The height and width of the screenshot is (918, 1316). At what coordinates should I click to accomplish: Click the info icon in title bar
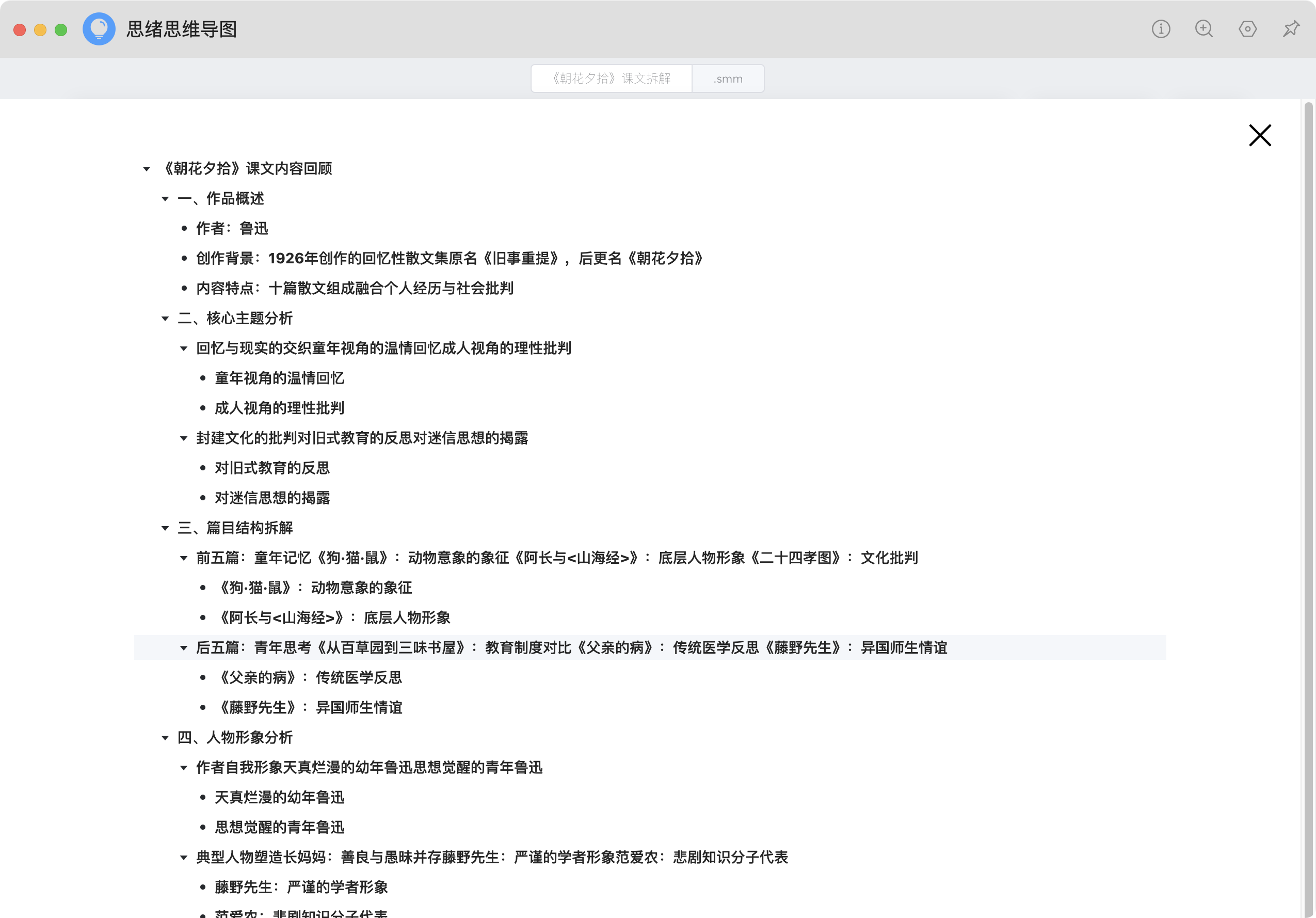tap(1161, 29)
